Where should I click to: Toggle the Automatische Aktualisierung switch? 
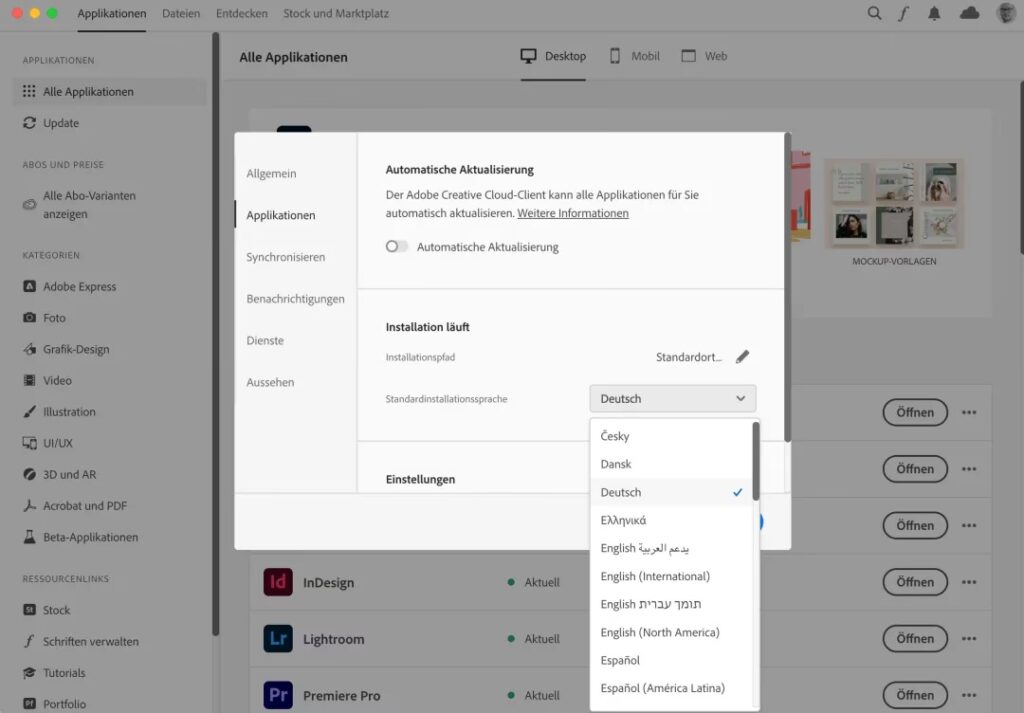pos(397,247)
